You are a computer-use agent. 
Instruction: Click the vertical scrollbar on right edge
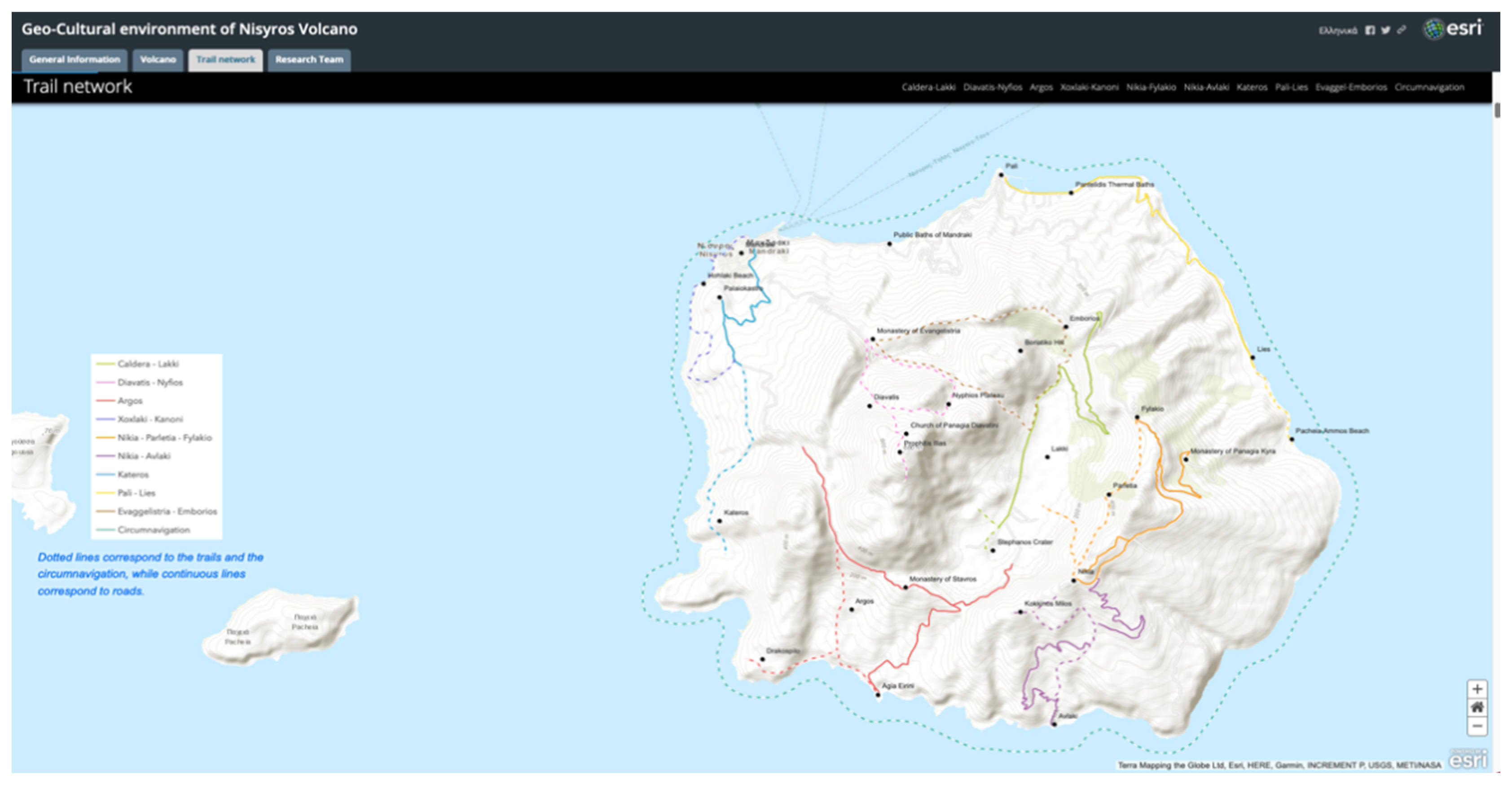pyautogui.click(x=1497, y=110)
